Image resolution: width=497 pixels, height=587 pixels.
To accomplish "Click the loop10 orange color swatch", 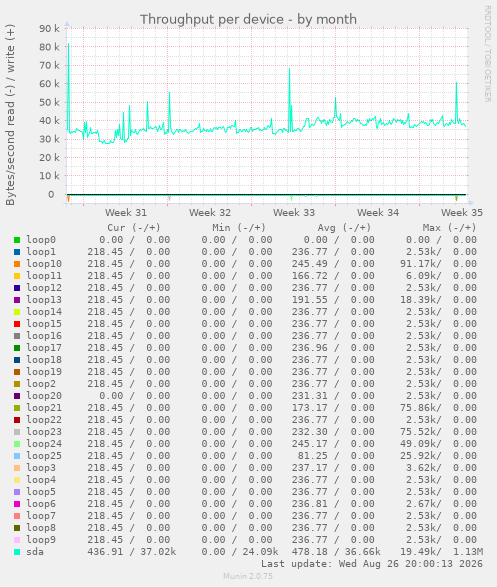I will coord(17,264).
